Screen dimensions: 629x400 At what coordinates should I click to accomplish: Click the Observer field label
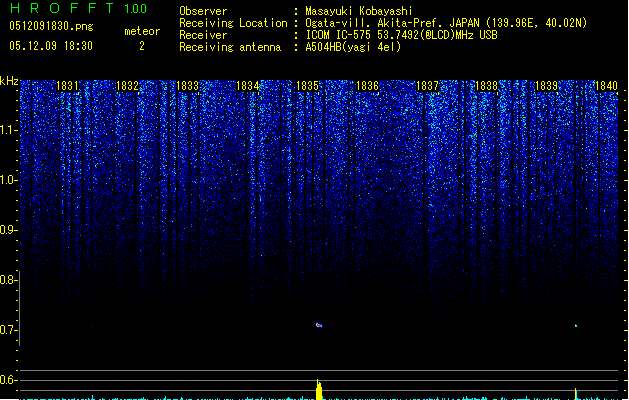pos(203,11)
